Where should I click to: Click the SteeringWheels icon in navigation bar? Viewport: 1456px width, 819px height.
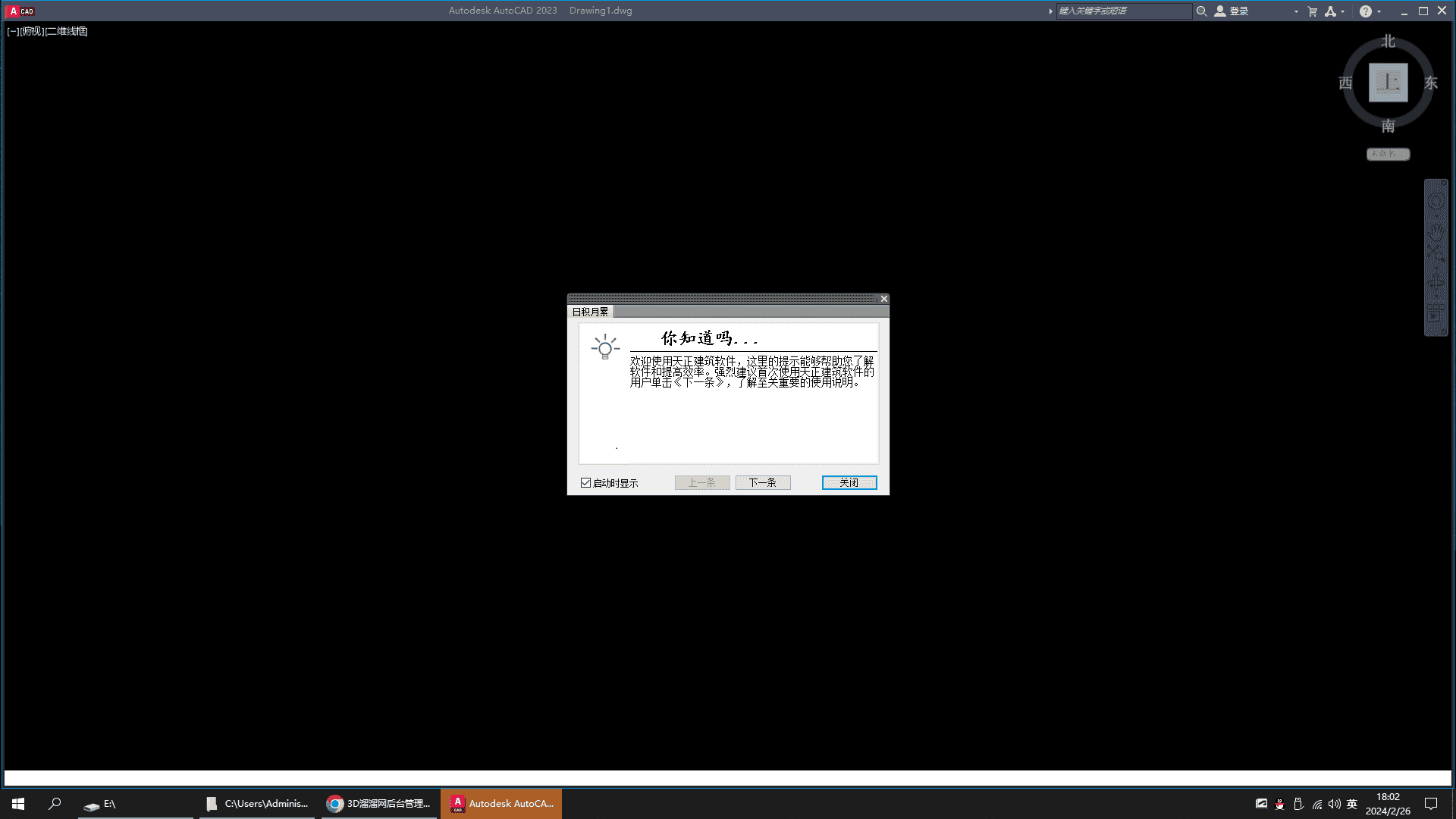(x=1436, y=202)
